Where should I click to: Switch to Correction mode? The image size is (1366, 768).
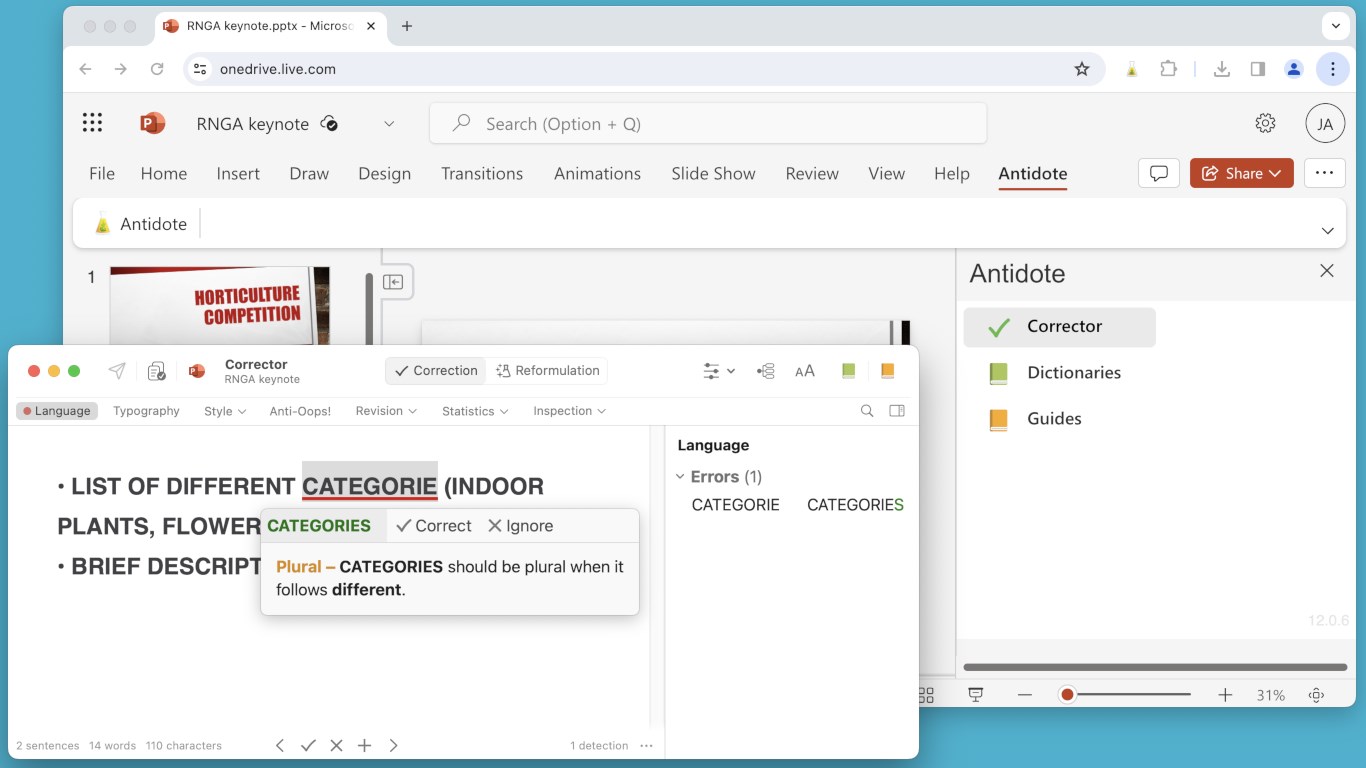point(436,371)
